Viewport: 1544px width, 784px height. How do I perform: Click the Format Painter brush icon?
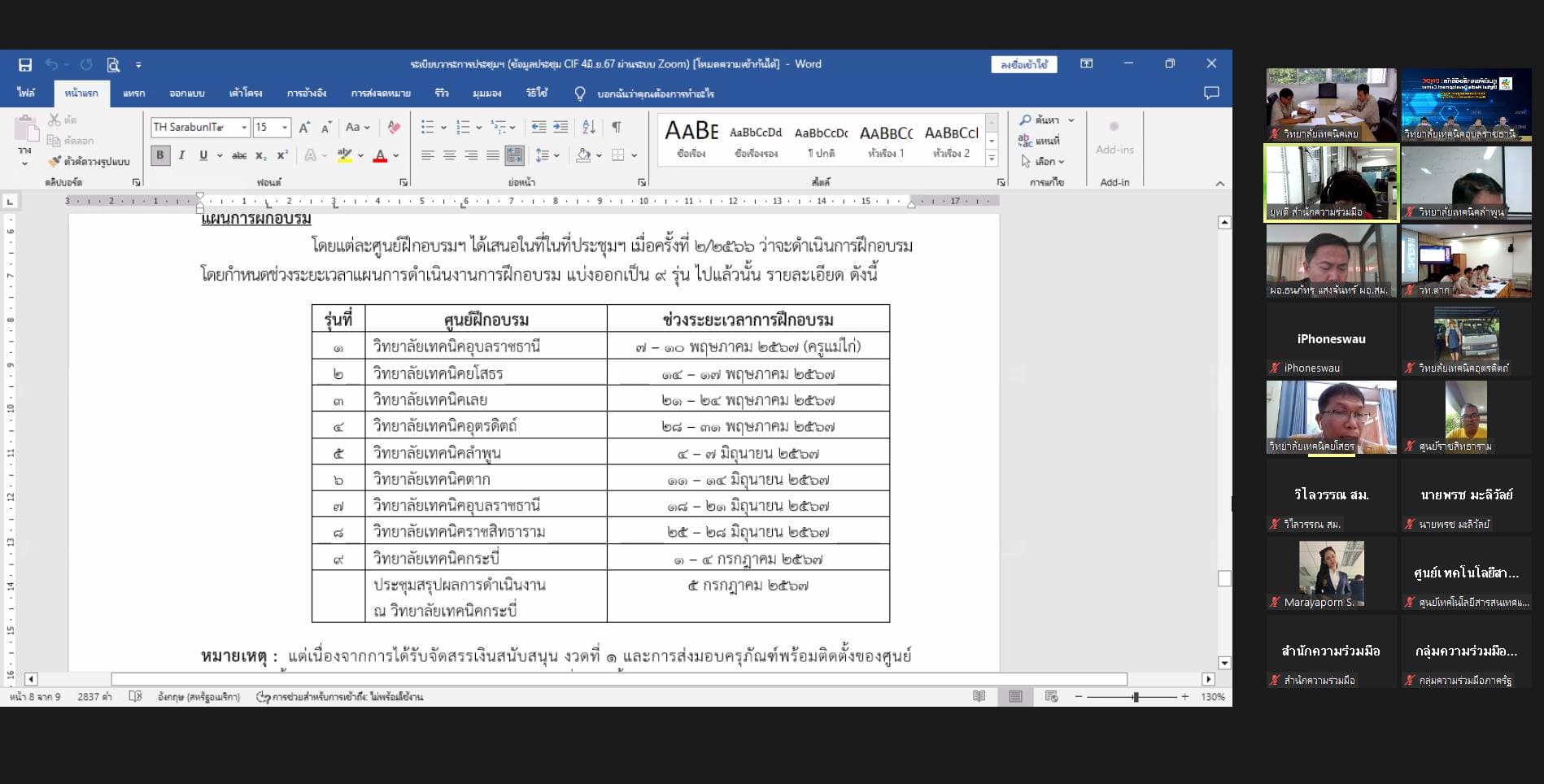coord(55,161)
